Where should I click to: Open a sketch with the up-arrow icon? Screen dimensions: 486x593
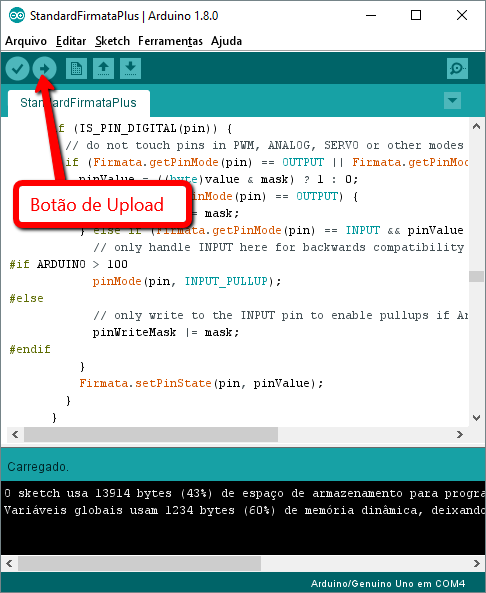[x=103, y=69]
